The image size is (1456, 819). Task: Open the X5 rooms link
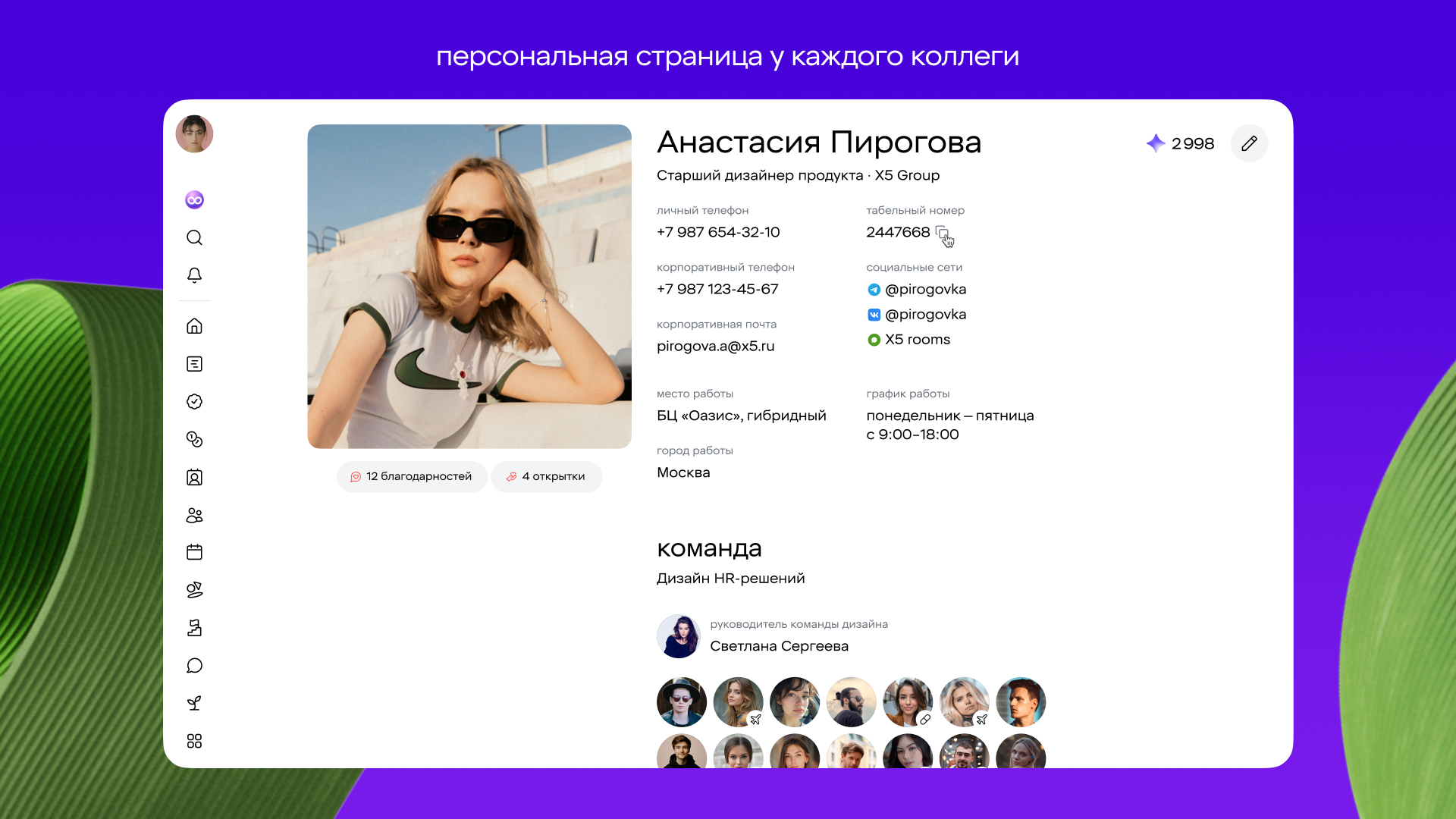point(917,340)
